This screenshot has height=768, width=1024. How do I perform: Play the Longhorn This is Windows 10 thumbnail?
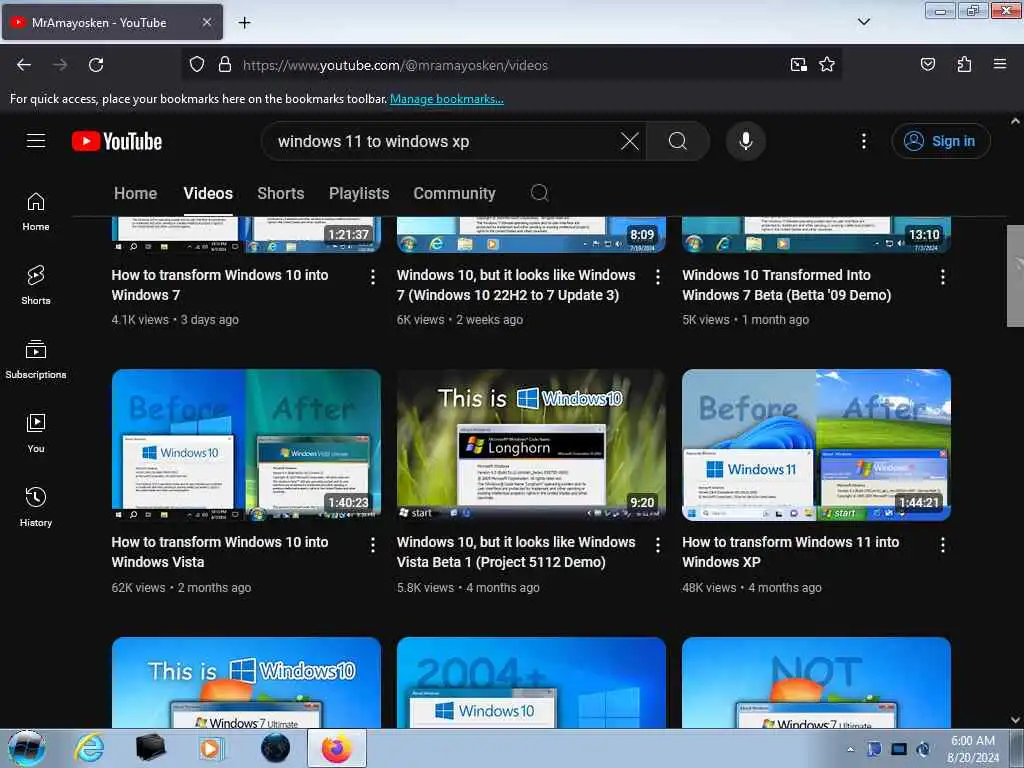click(531, 445)
